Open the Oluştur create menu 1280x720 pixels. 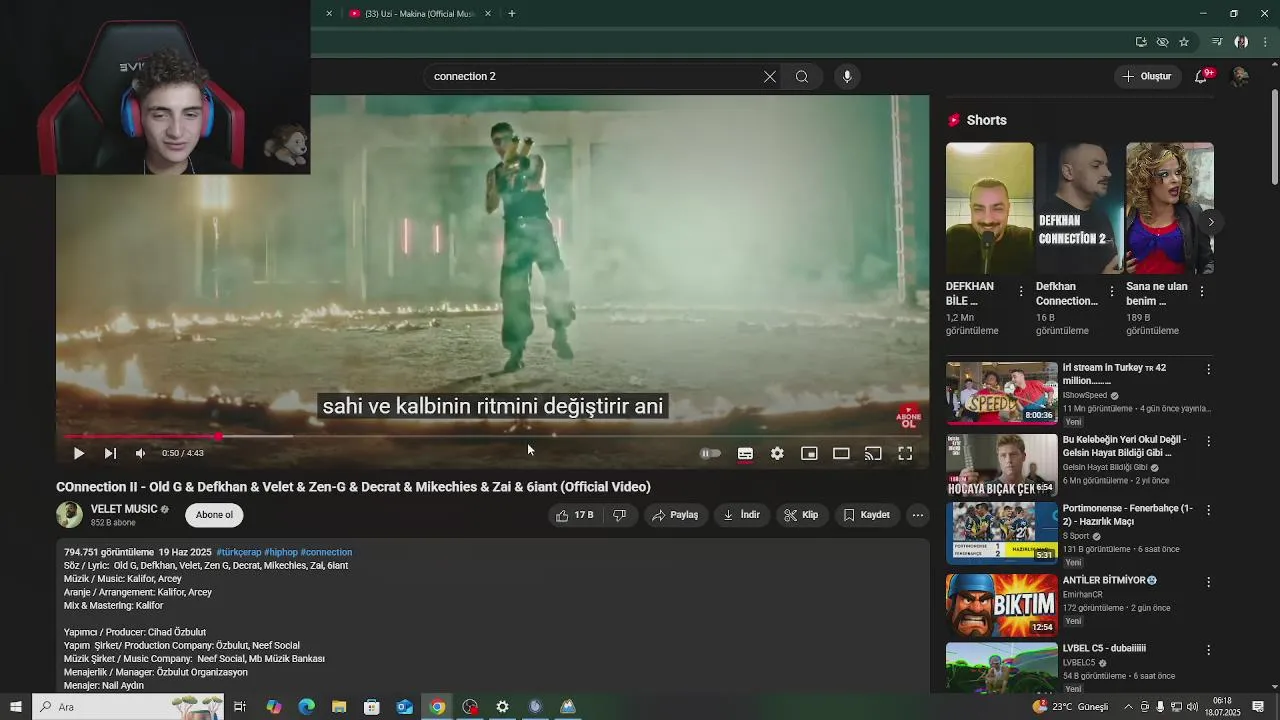[1146, 76]
